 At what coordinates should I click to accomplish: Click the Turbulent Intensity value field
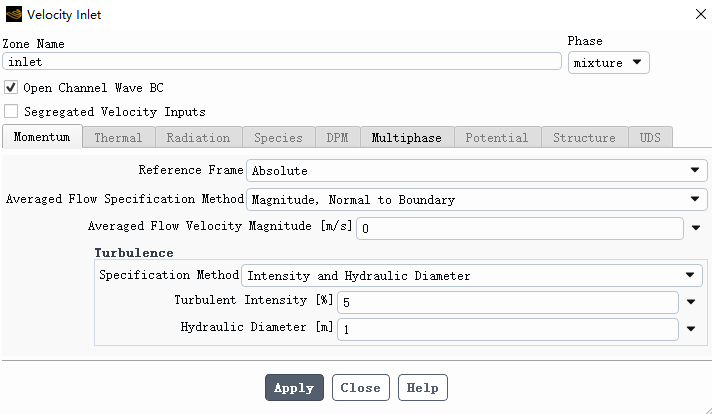(508, 302)
